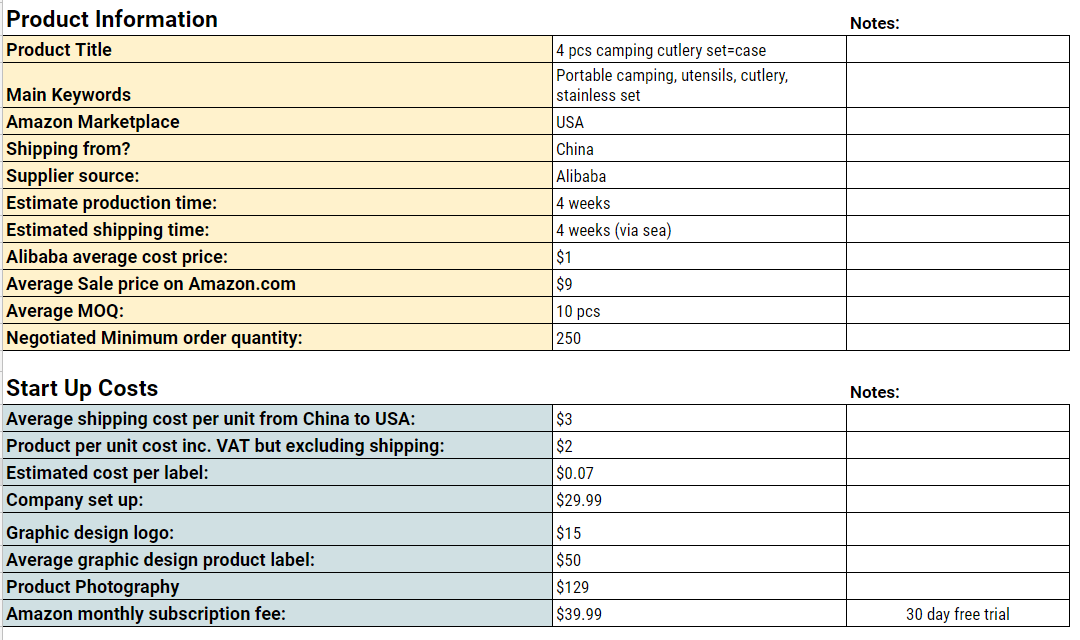Click the Average MOQ 10 pcs cell
This screenshot has height=640, width=1080.
click(x=699, y=311)
